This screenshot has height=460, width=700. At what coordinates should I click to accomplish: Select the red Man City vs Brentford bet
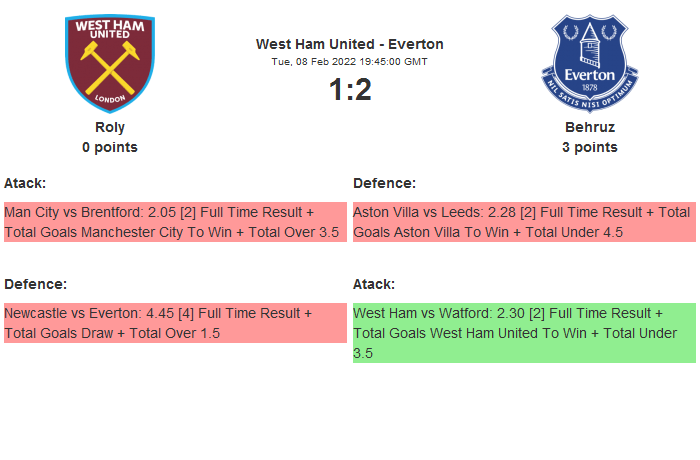point(175,222)
